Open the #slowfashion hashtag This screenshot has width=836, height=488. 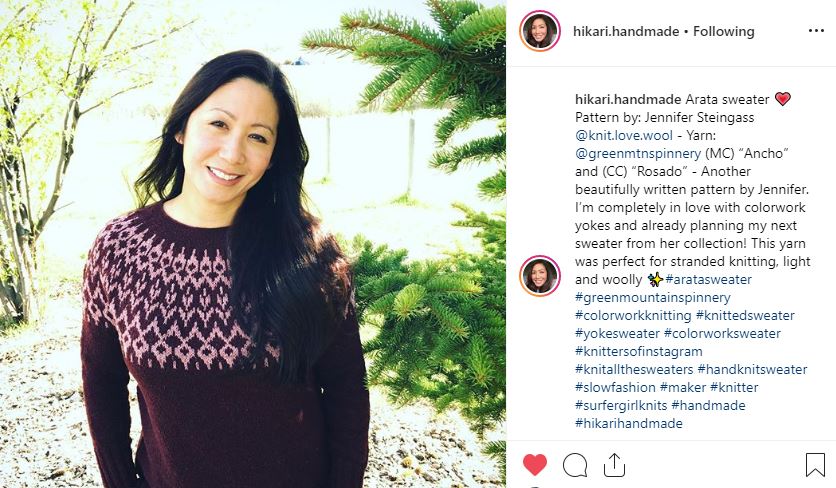615,387
